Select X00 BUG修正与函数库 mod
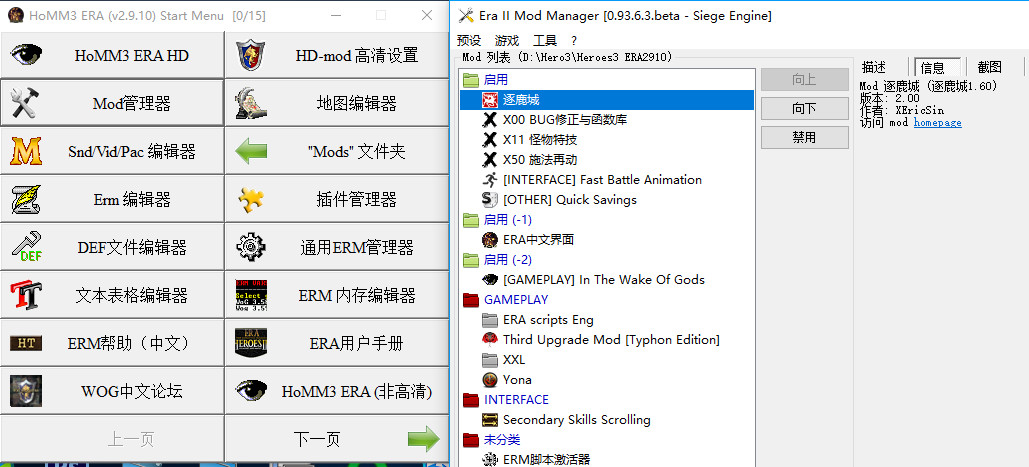 pyautogui.click(x=565, y=120)
